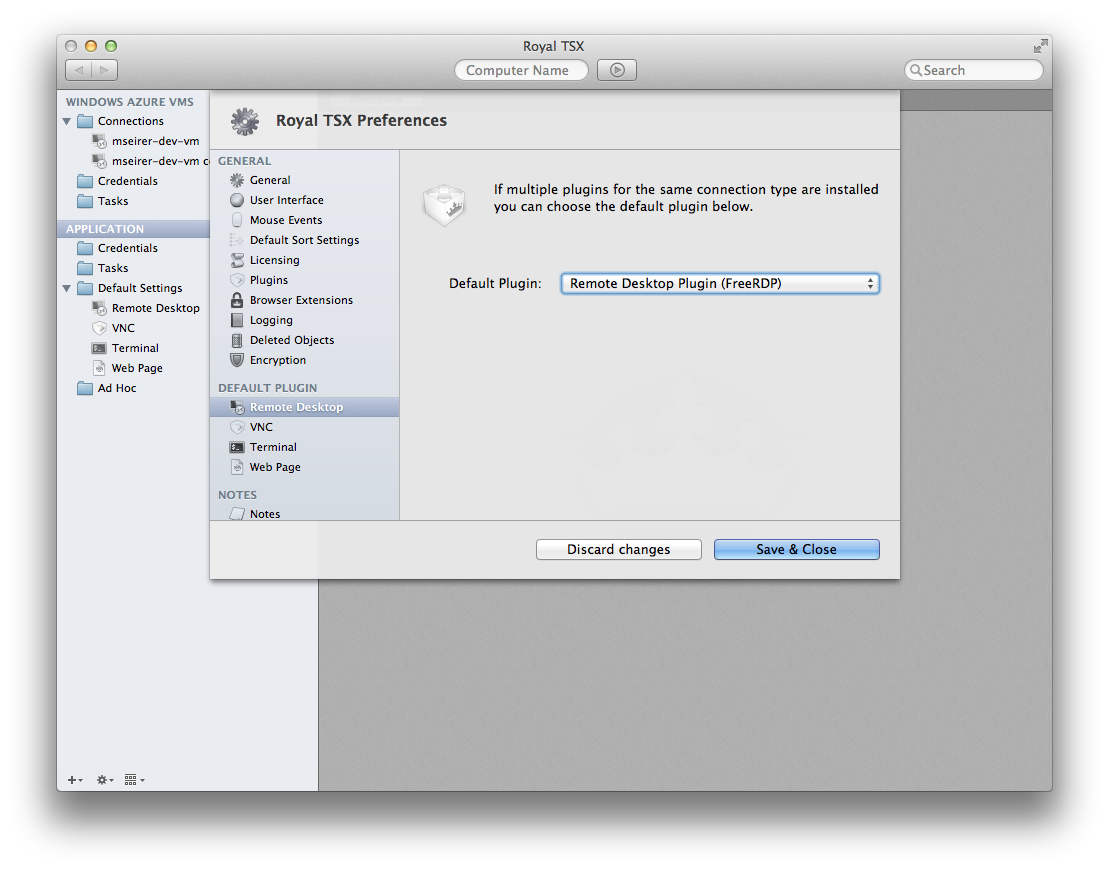The height and width of the screenshot is (870, 1109).
Task: Click the Default Sort Settings icon
Action: tap(237, 240)
